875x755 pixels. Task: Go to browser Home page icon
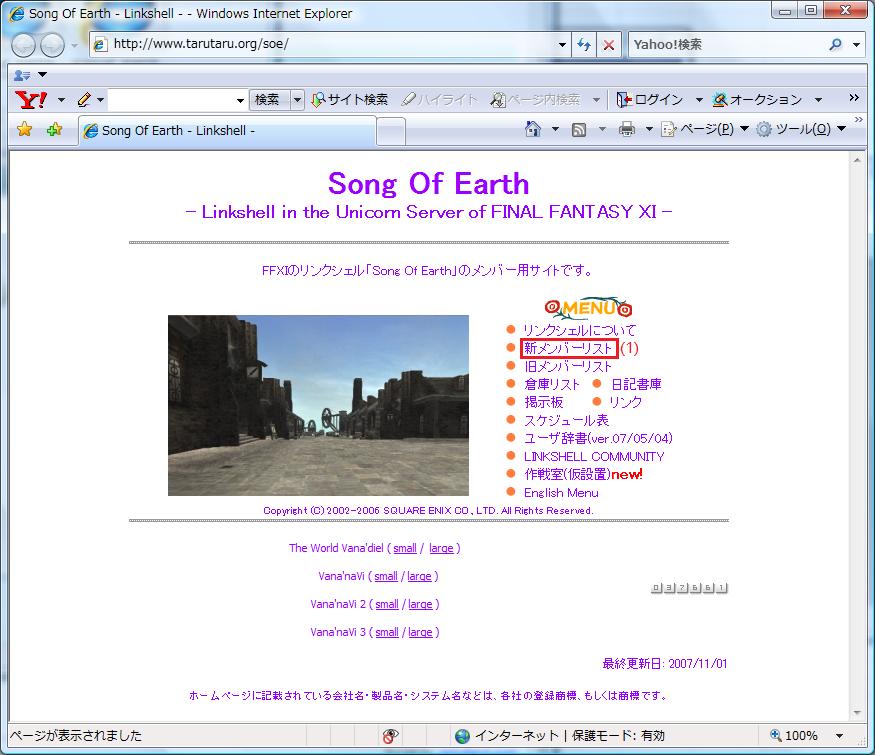pyautogui.click(x=533, y=129)
